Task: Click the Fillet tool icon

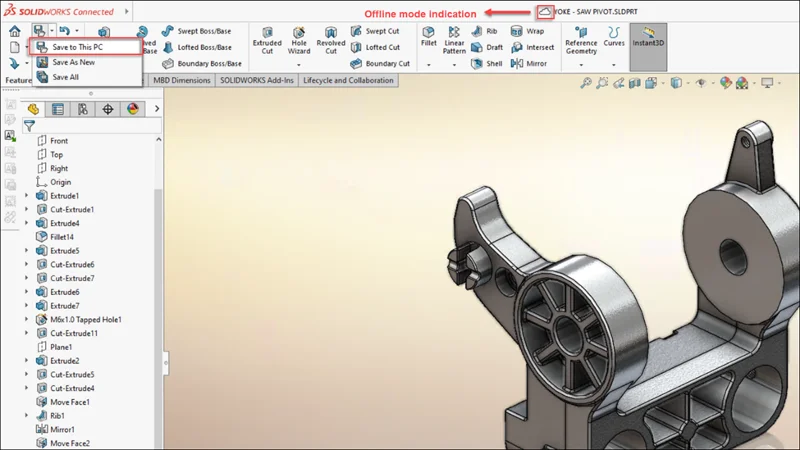Action: coord(429,38)
